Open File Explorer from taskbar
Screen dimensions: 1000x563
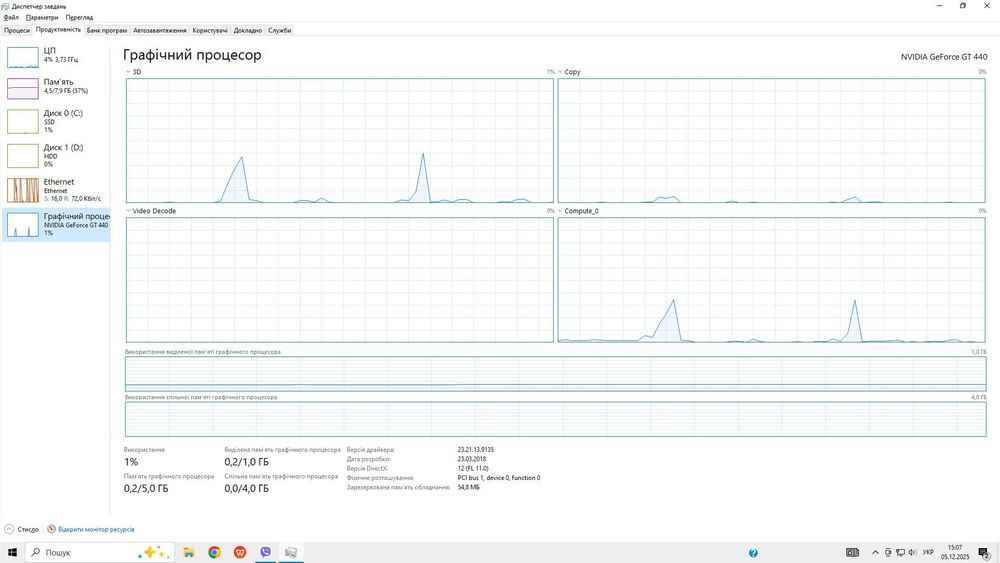[x=189, y=552]
